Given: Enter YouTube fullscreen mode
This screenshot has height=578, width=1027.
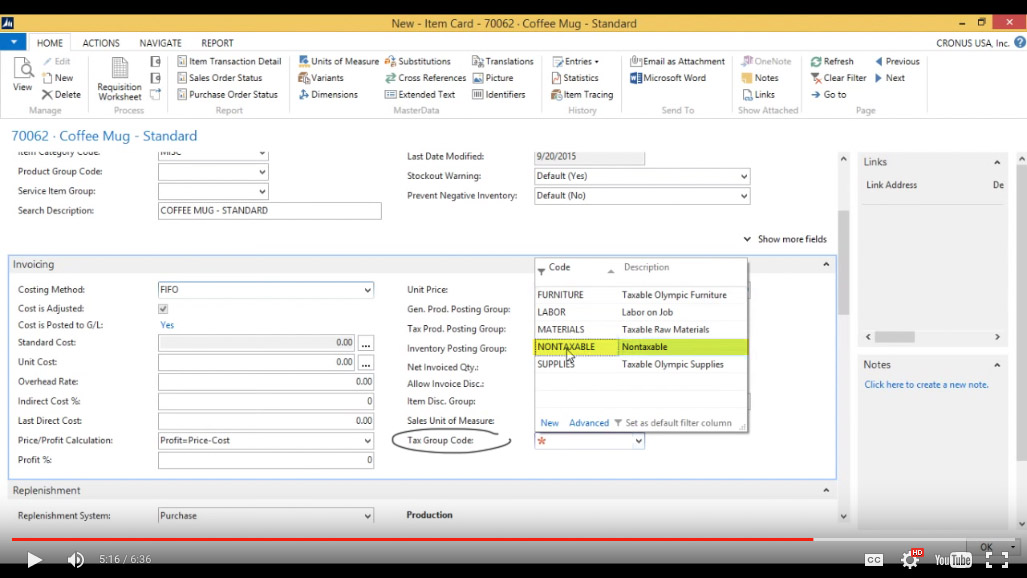Looking at the screenshot, I should click(997, 559).
